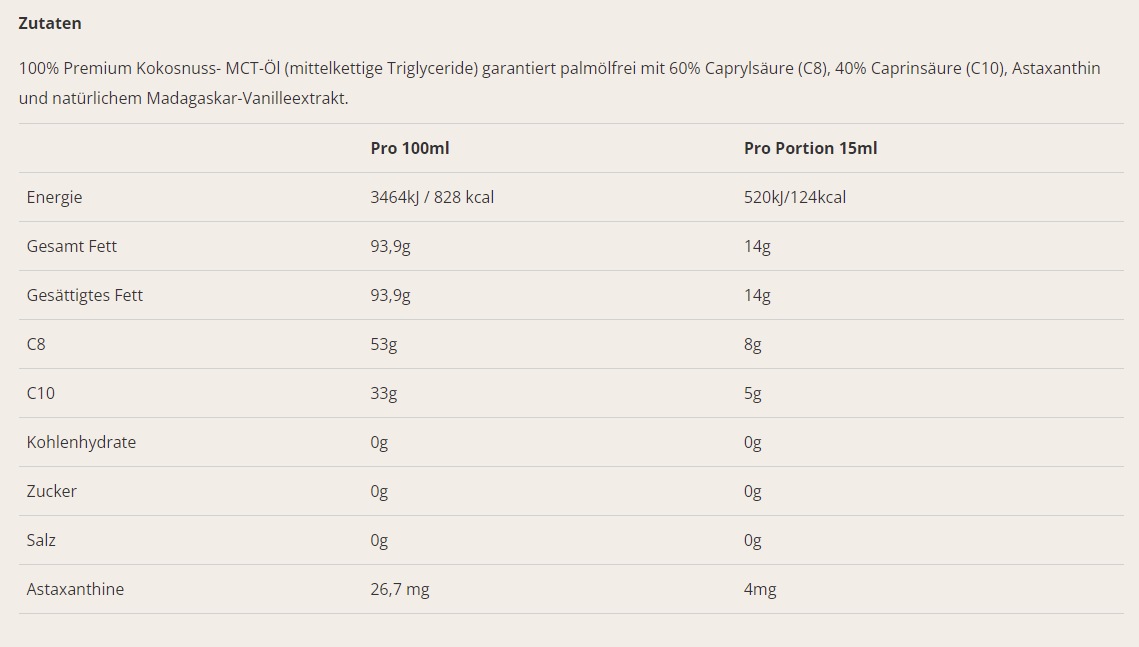
Task: Select the Gesamt Fett row label
Action: [x=71, y=246]
